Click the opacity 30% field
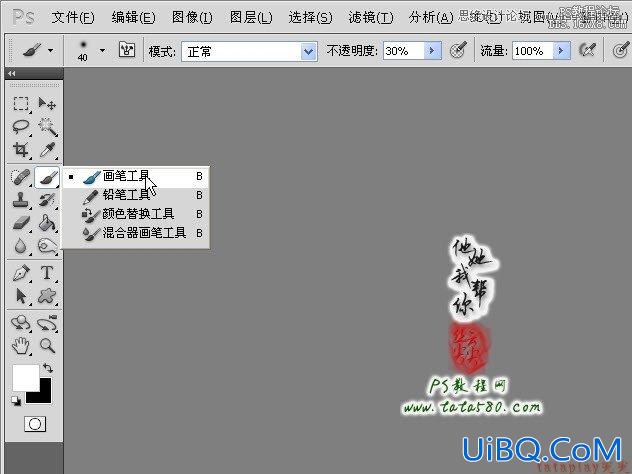 coord(403,51)
